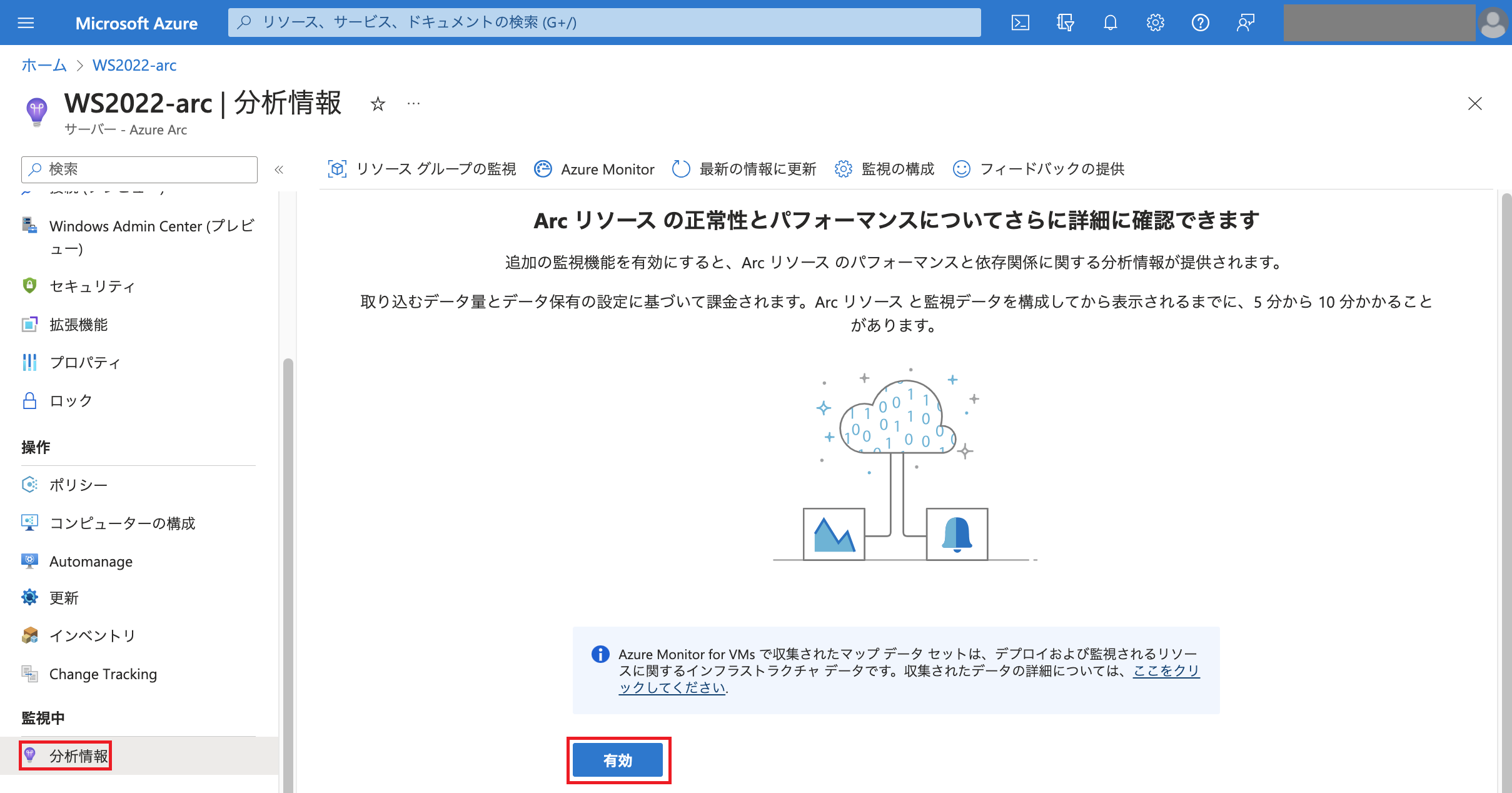Screen dimensions: 1512x793
Task: Click the 有効 enable button
Action: 618,760
